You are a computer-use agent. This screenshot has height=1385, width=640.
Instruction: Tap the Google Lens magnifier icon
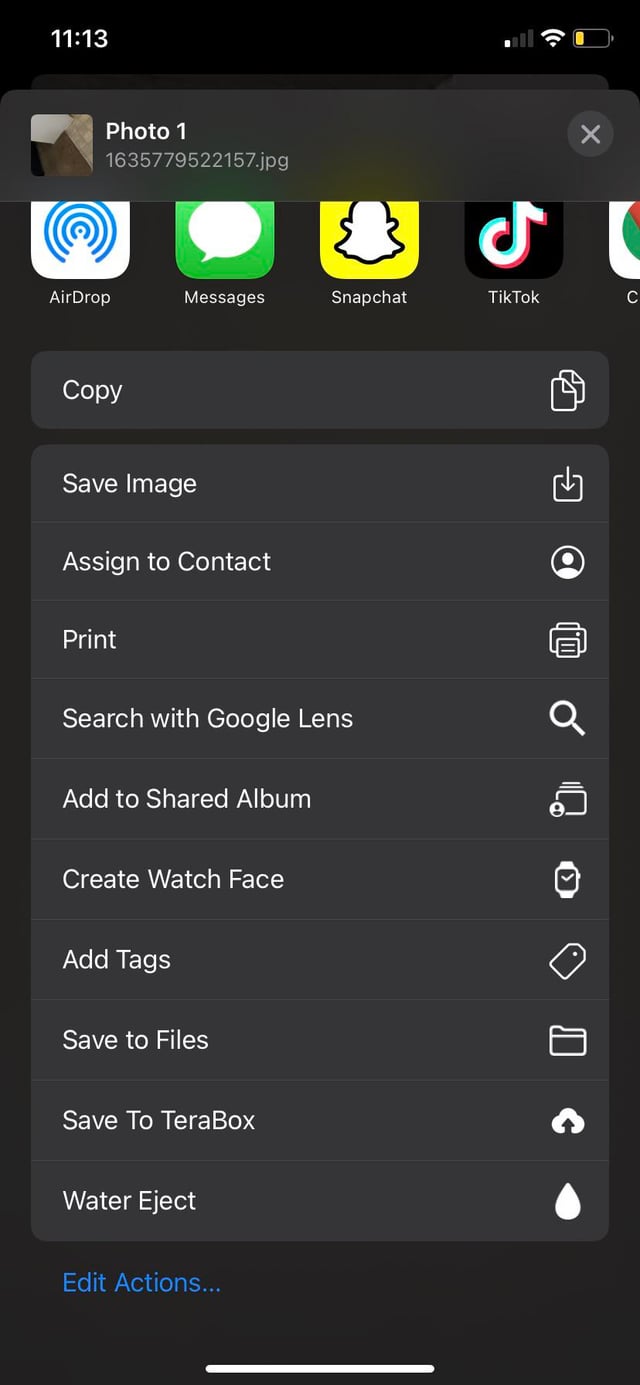coord(567,718)
